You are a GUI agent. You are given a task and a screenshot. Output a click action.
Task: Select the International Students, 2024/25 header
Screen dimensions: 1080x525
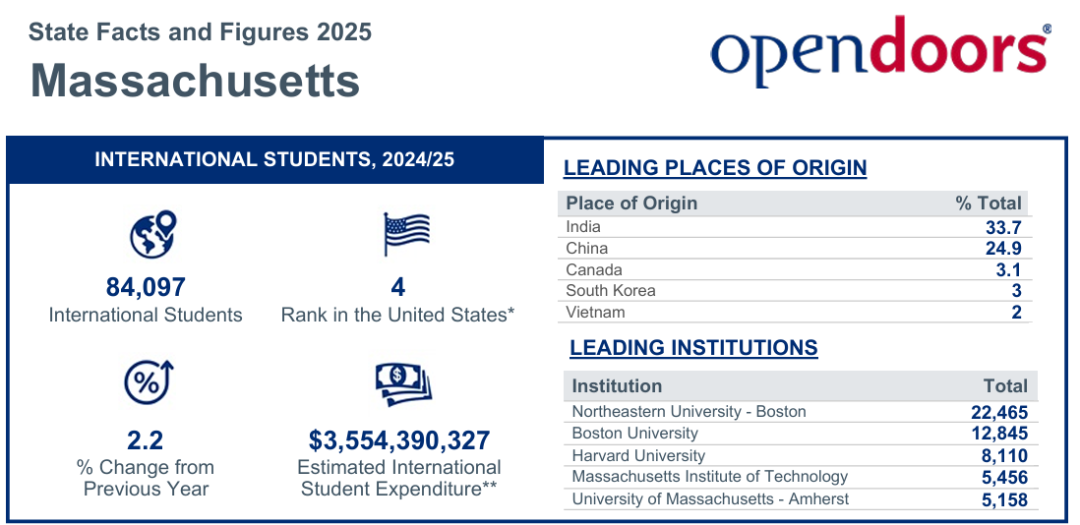click(275, 160)
